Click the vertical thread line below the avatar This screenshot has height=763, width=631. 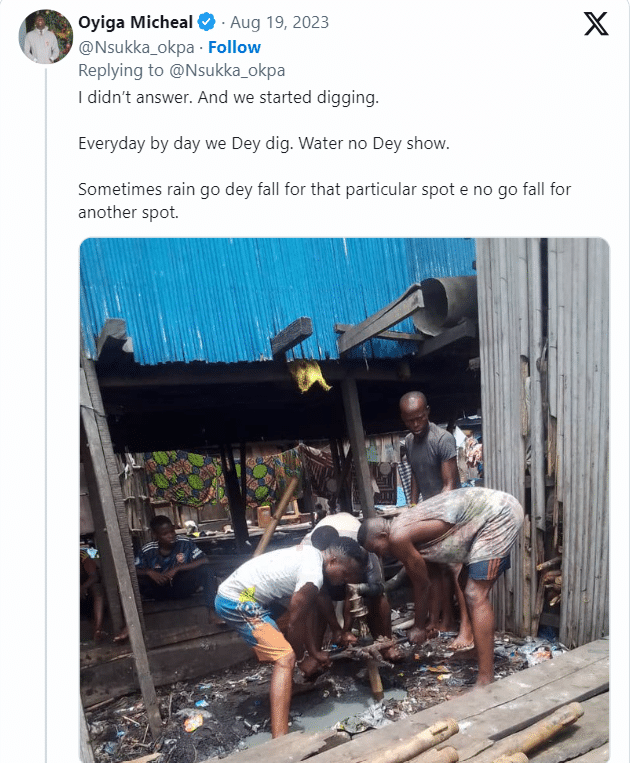(x=46, y=400)
